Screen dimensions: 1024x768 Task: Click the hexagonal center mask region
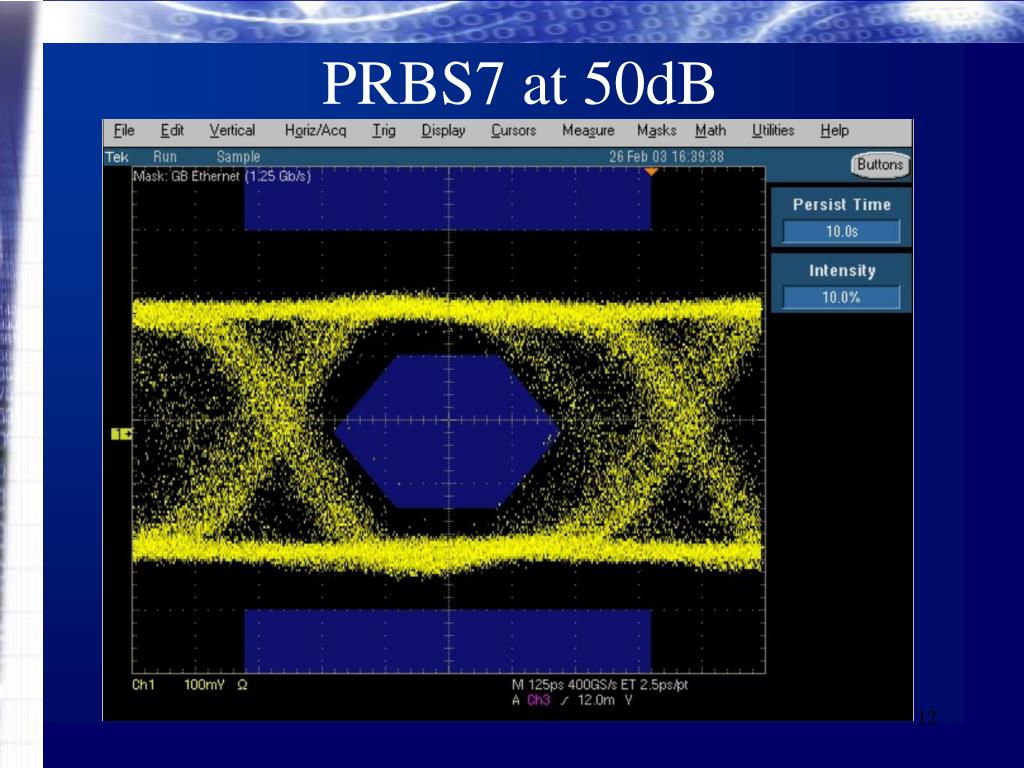[x=447, y=431]
